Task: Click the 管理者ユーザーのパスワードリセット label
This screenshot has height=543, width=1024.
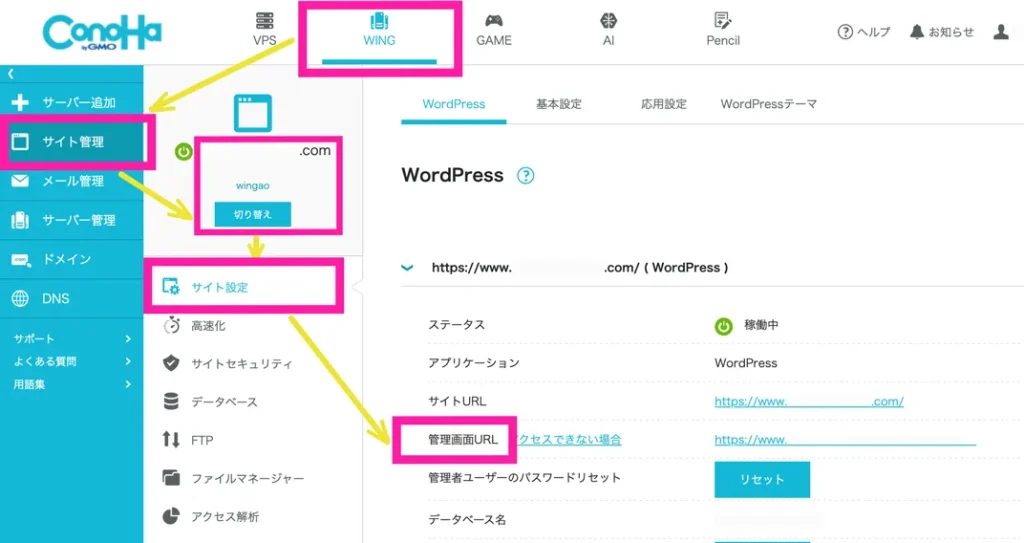Action: coord(524,478)
